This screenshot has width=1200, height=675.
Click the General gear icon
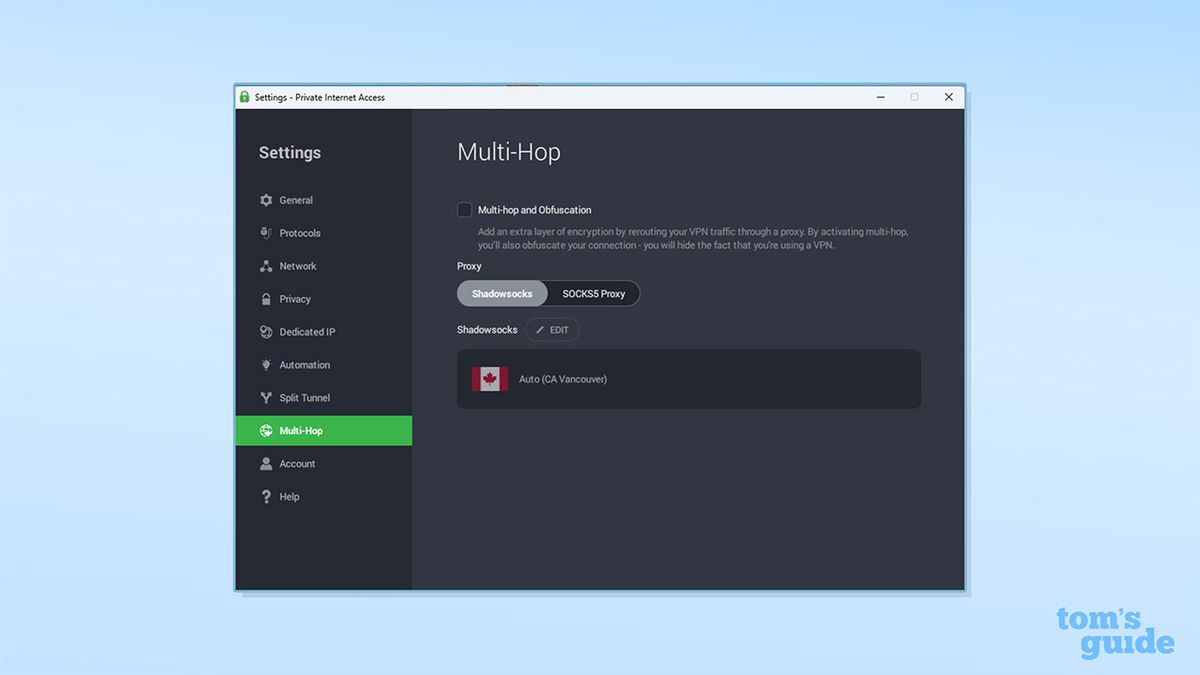266,200
